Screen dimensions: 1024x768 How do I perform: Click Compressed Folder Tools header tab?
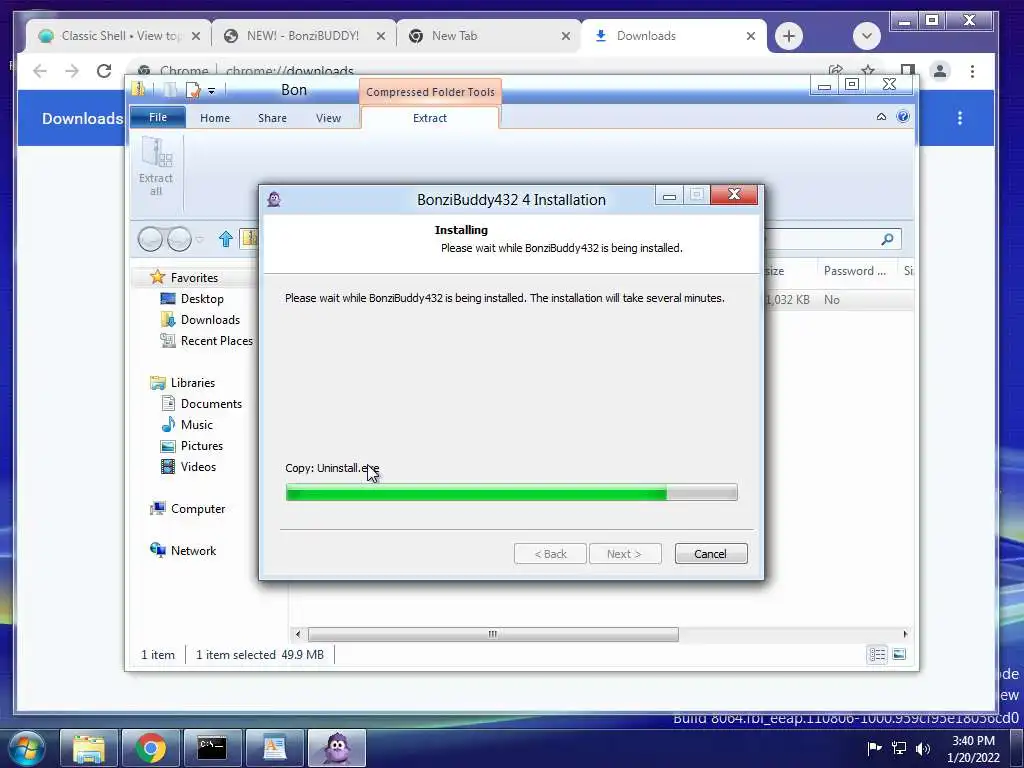[x=430, y=92]
